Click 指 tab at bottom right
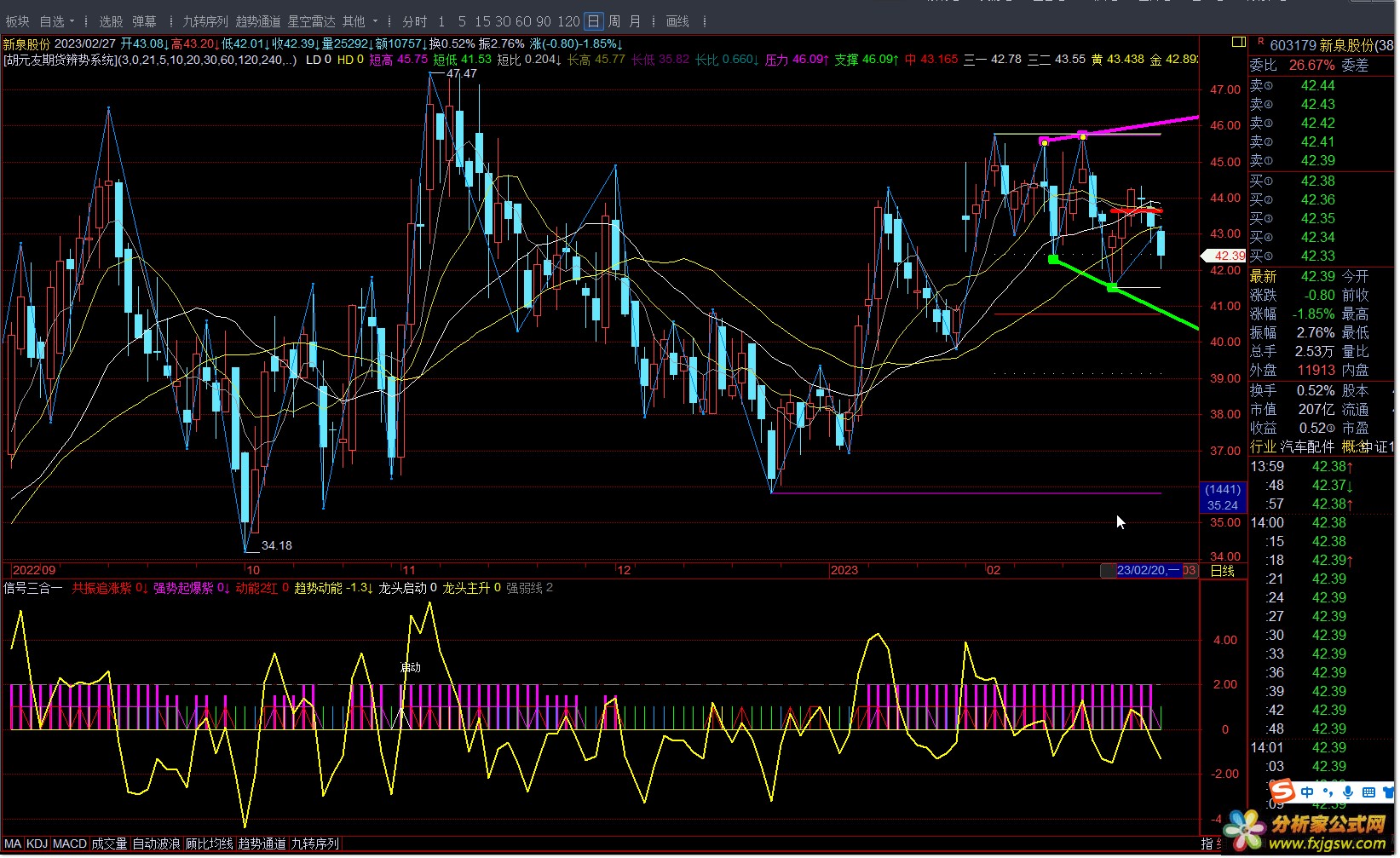Screen dimensions: 1400x858 [x=1207, y=844]
